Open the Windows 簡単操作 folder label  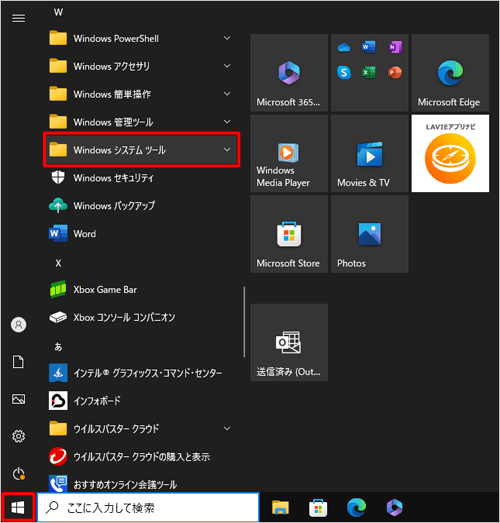tap(112, 94)
